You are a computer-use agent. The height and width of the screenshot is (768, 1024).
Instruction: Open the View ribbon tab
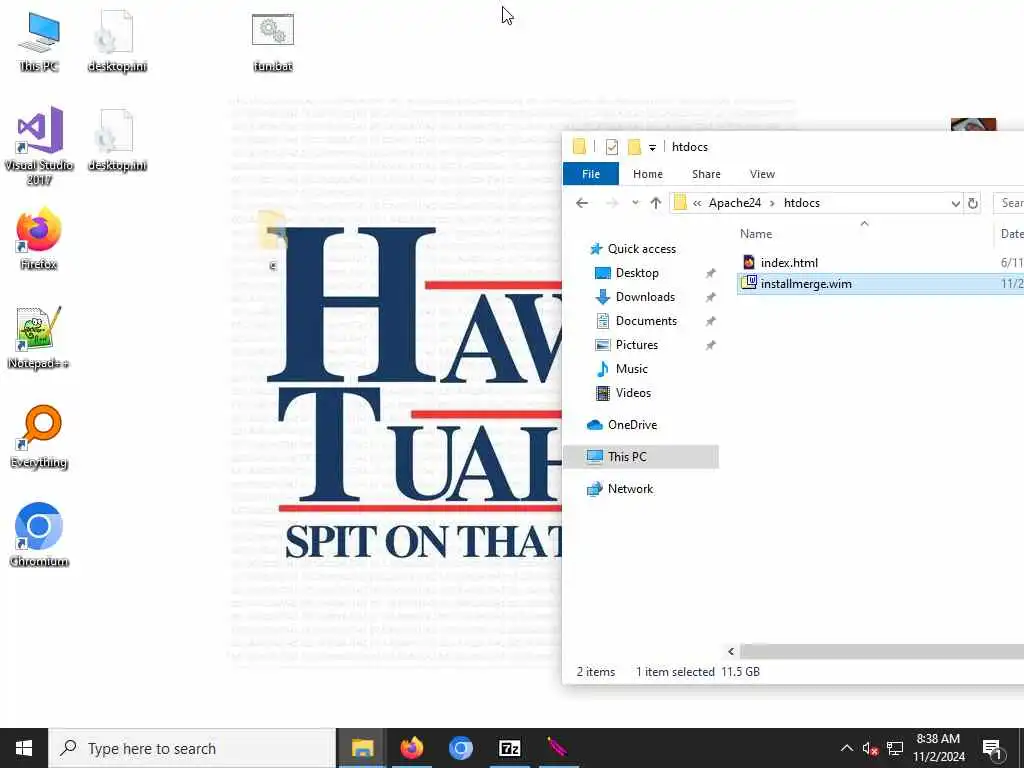(761, 174)
